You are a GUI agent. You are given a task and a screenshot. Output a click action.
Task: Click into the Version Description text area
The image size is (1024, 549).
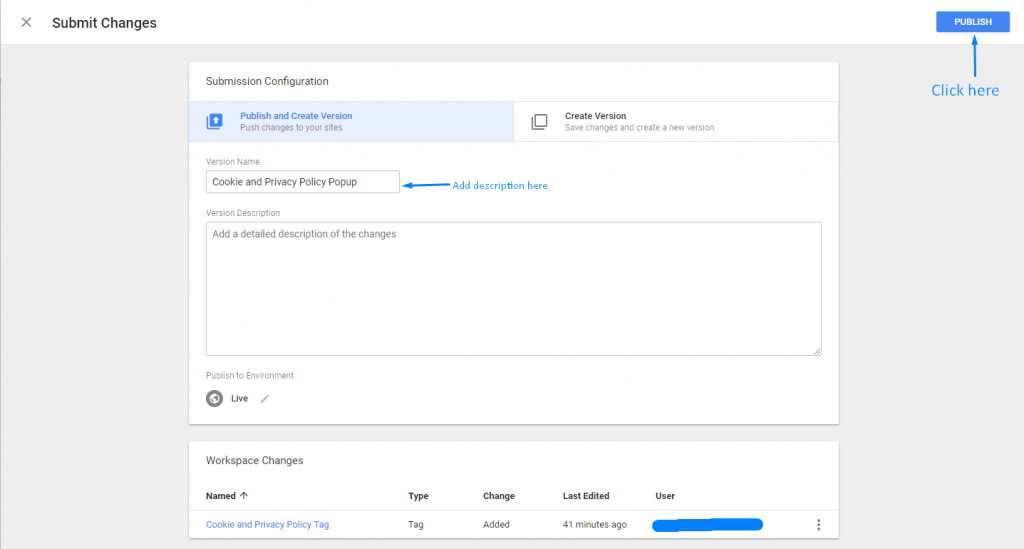(x=513, y=289)
